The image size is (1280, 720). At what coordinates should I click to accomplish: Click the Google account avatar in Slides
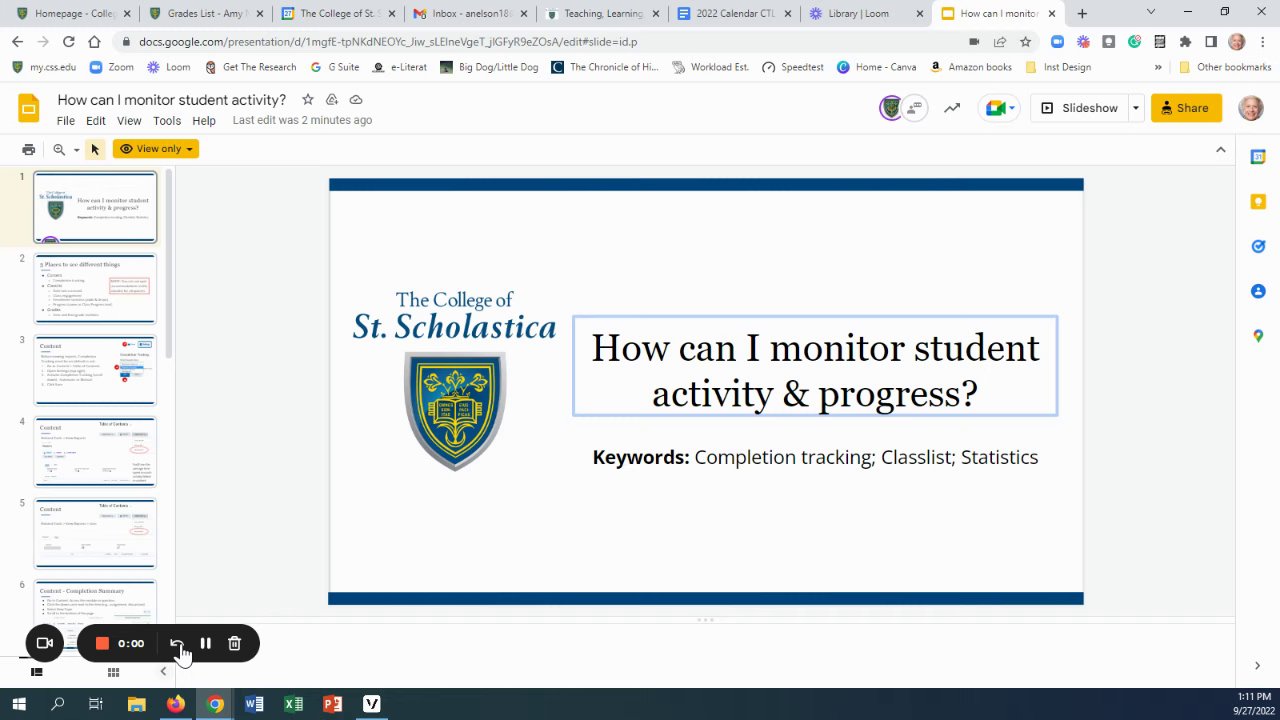1251,108
